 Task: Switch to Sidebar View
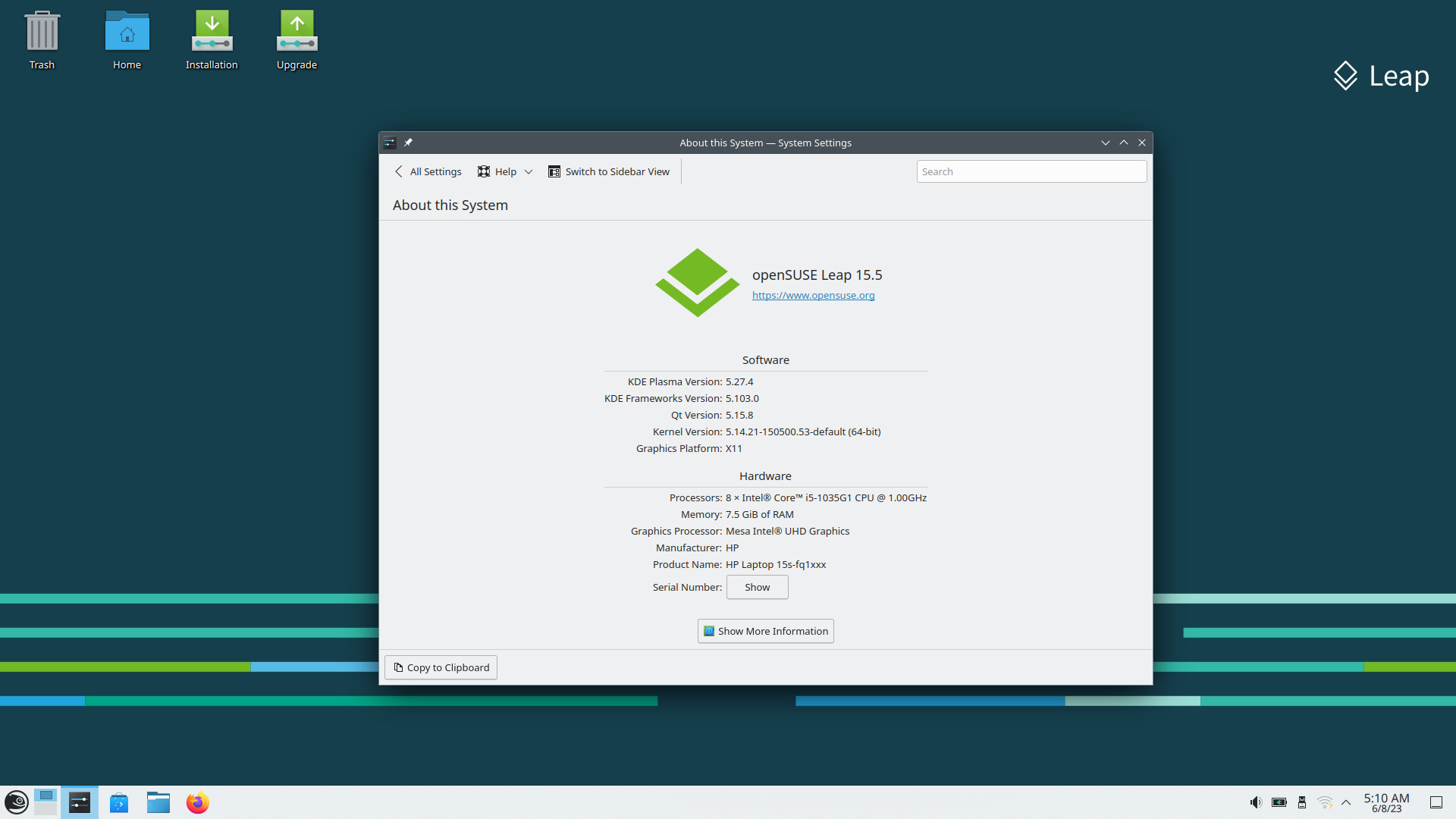pos(609,171)
